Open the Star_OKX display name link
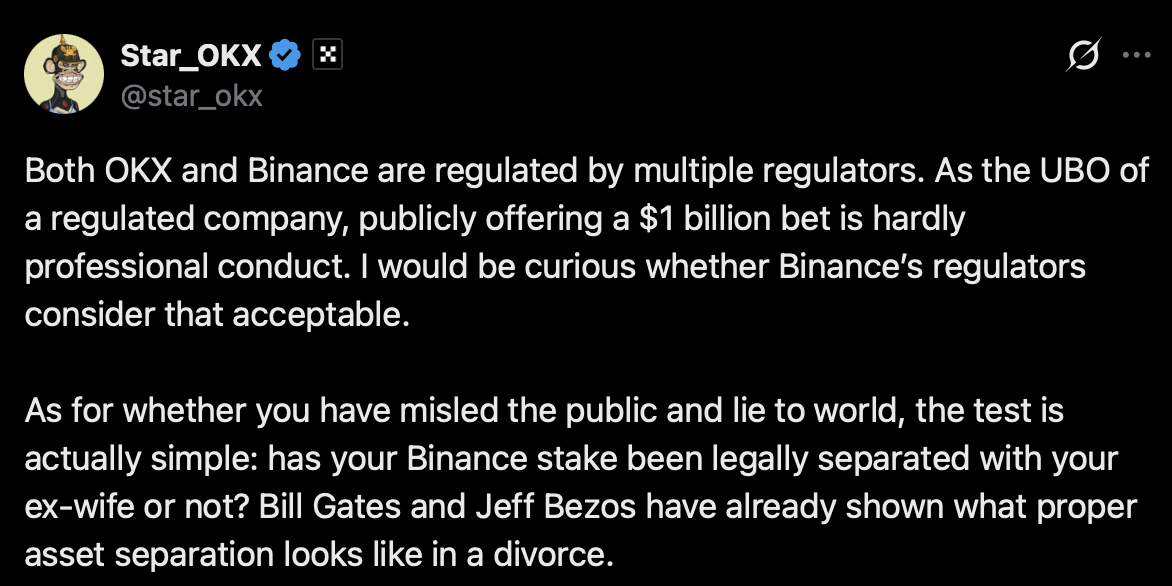 click(x=191, y=57)
